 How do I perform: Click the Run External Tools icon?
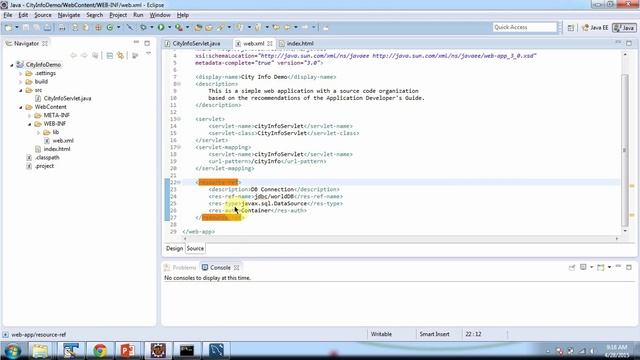(179, 27)
